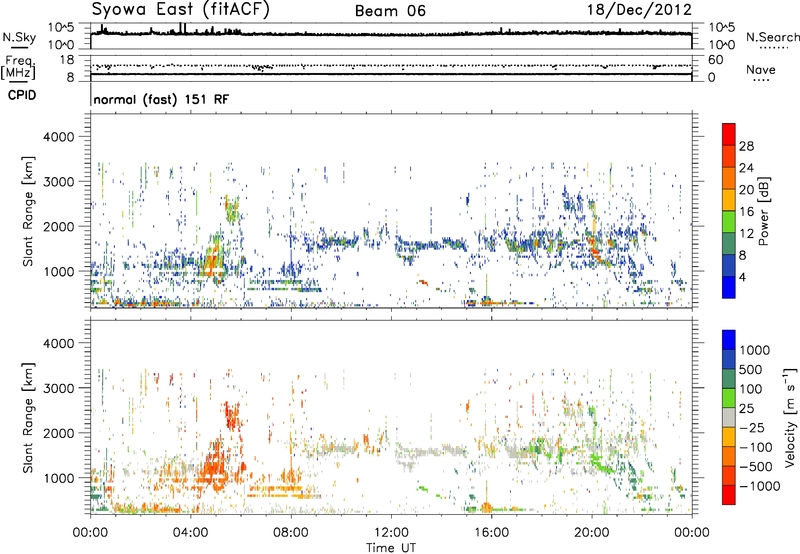Click the '4000' tick in the power panel
Viewport: 800px width, 554px height.
(59, 137)
